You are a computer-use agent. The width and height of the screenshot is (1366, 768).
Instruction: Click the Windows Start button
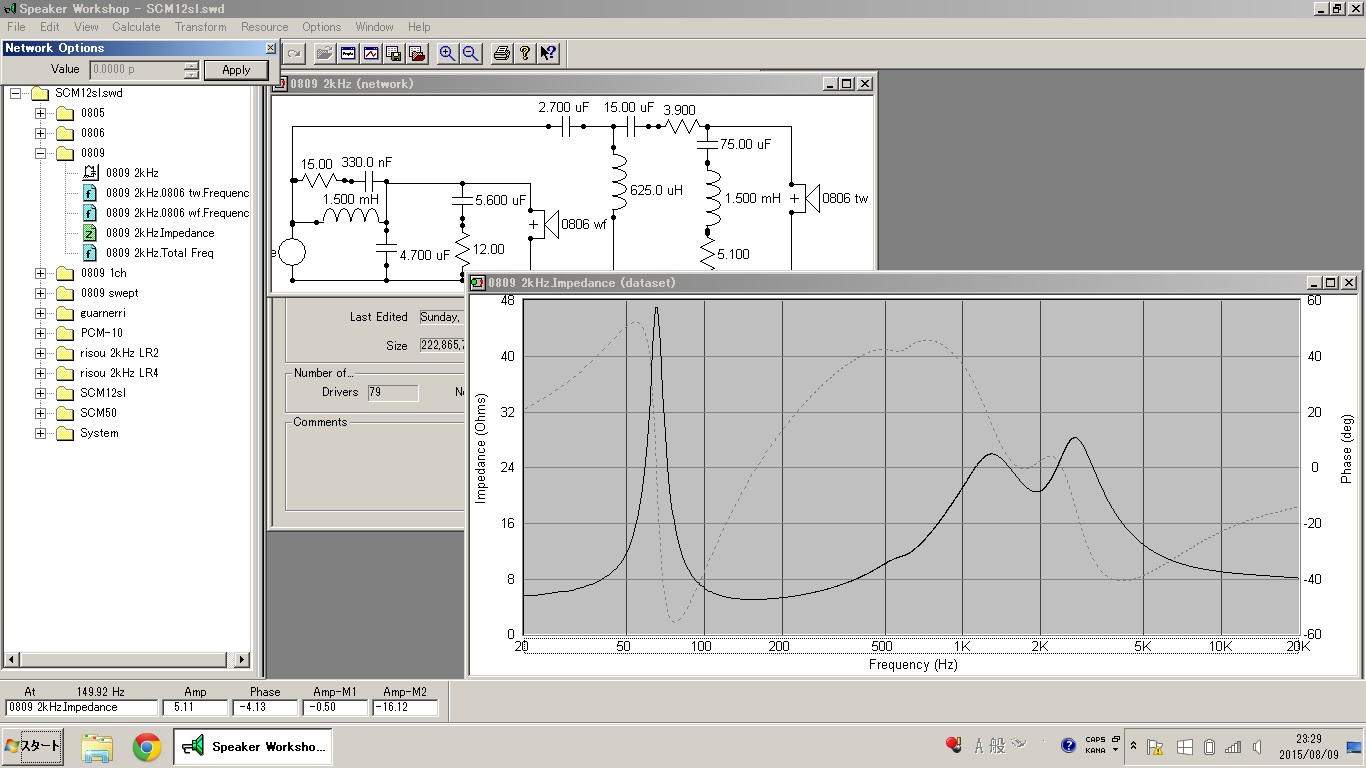point(33,746)
